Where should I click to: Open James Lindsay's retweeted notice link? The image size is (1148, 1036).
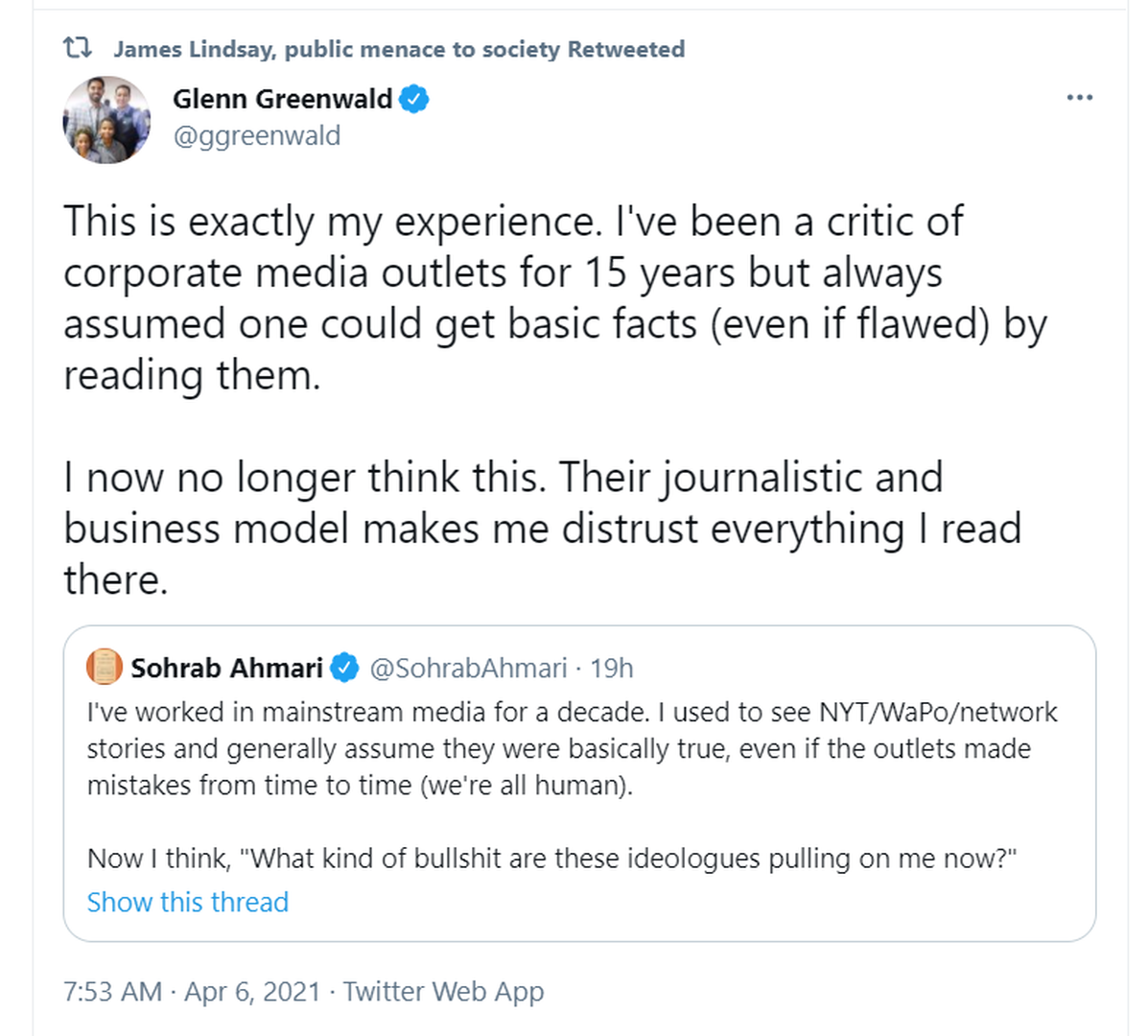pyautogui.click(x=399, y=49)
